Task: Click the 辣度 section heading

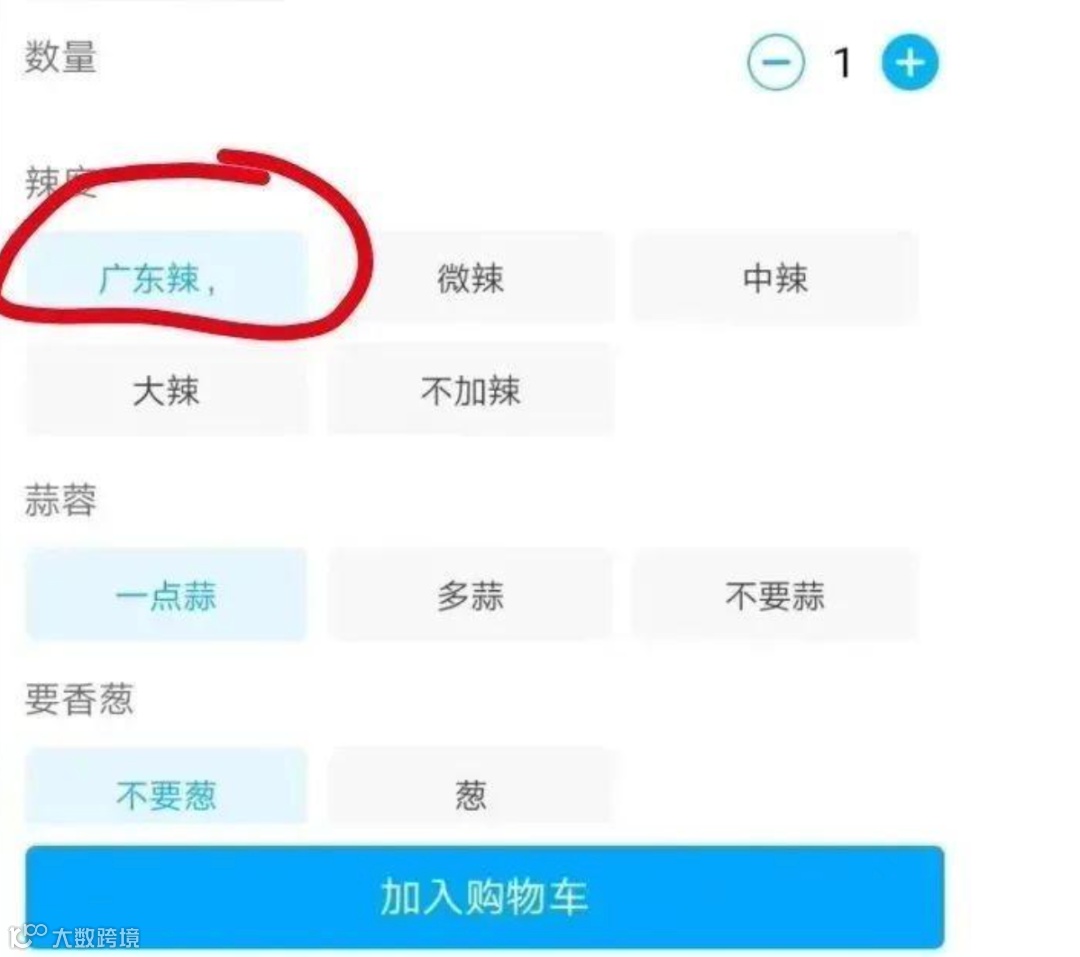Action: tap(61, 183)
